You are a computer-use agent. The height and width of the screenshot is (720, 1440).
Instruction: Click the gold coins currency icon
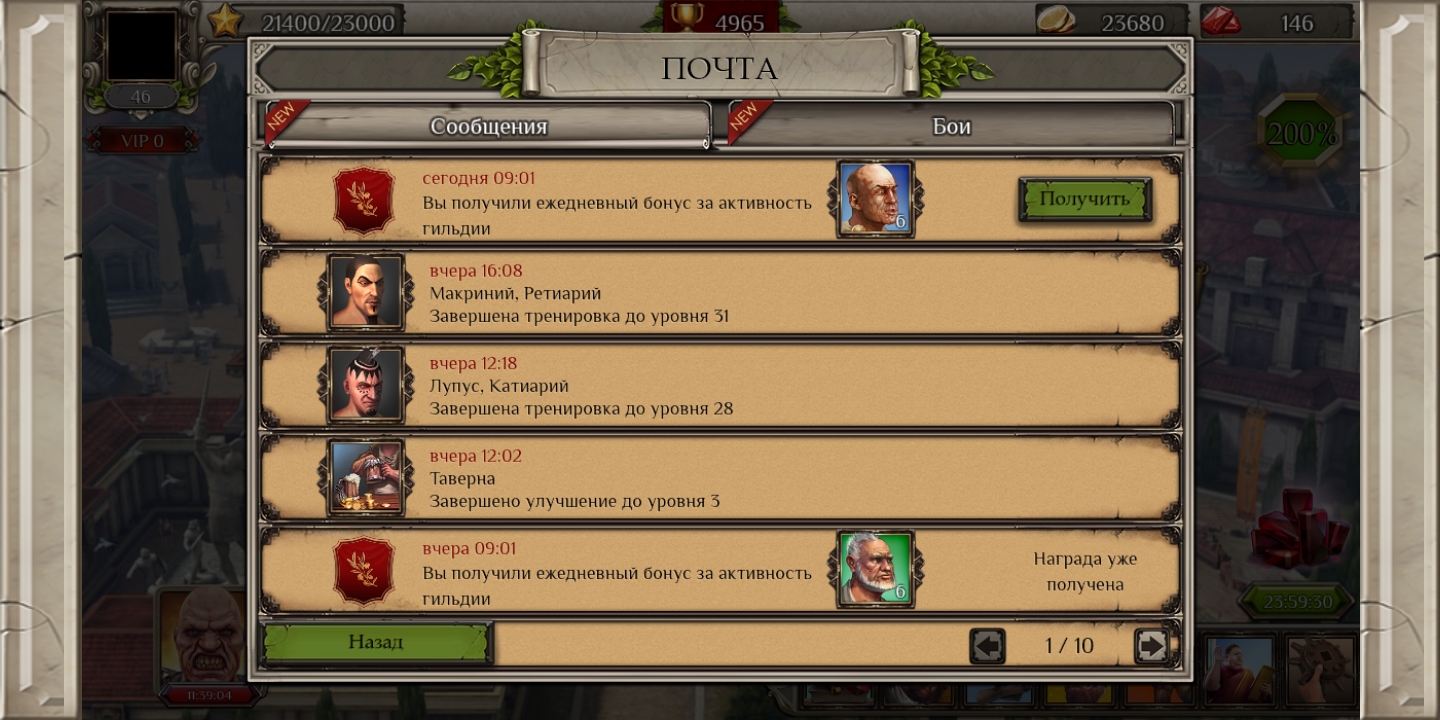1056,20
